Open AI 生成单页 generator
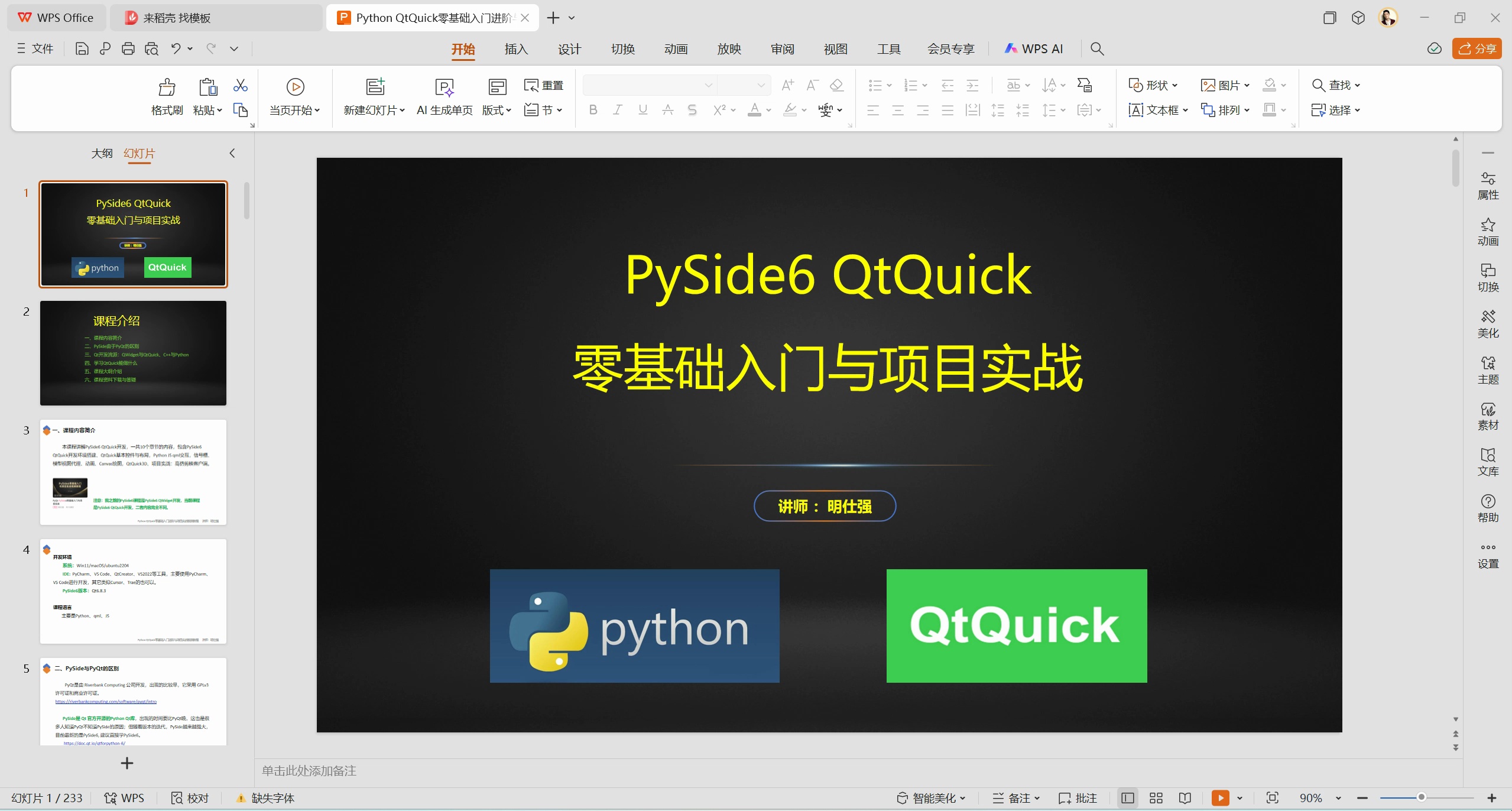Screen dimensions: 1512x811 (443, 96)
